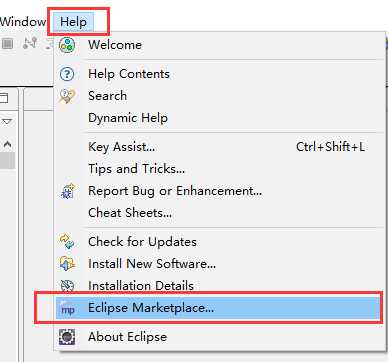Click the Installation Details icon
The height and width of the screenshot is (362, 388).
pos(67,285)
